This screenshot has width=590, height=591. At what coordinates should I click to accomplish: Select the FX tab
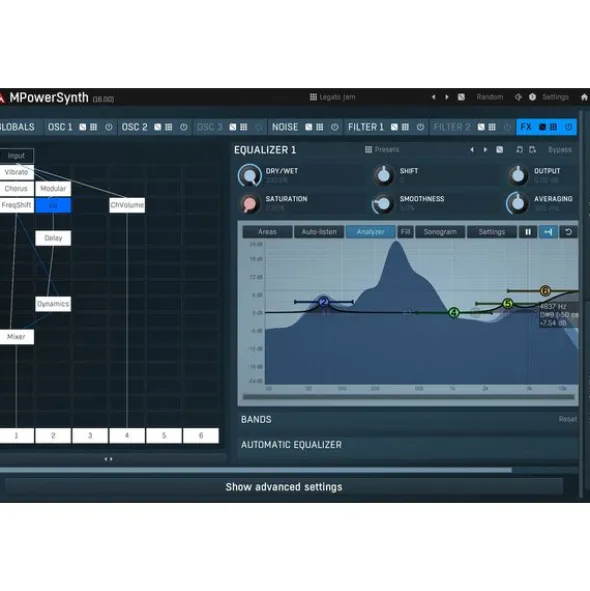coord(526,127)
